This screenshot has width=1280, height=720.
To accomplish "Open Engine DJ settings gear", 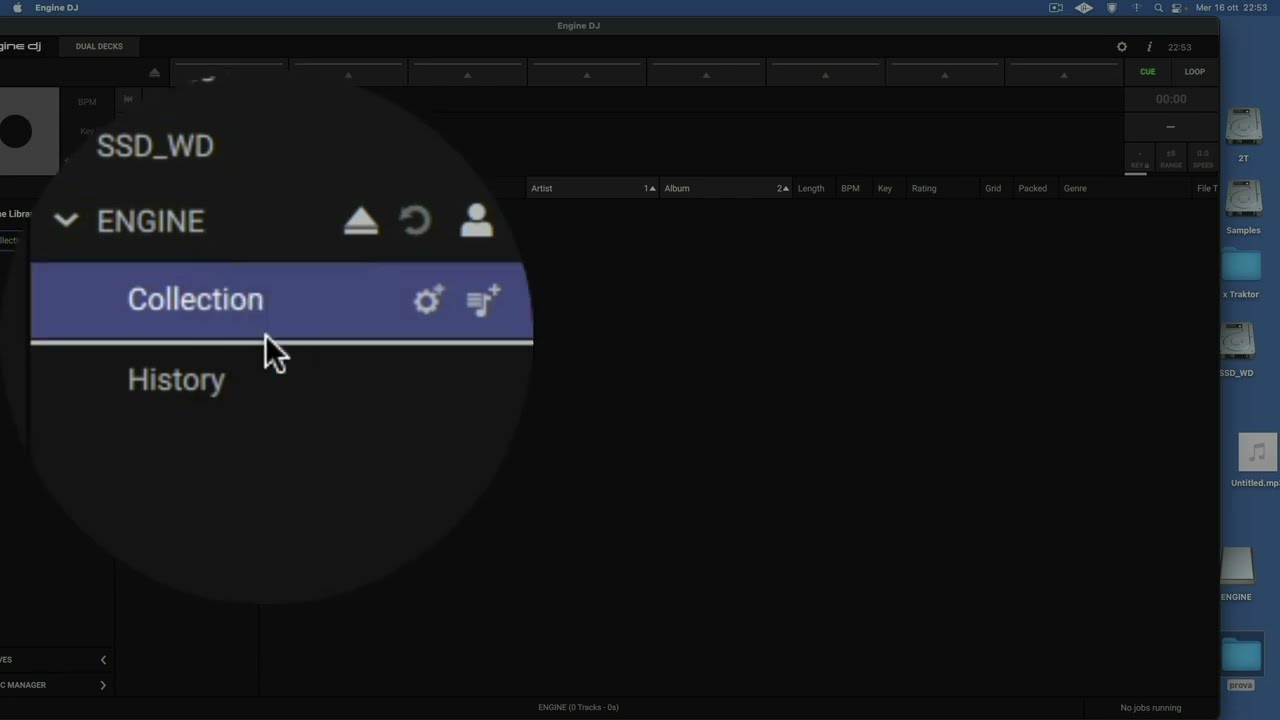I will 1122,47.
